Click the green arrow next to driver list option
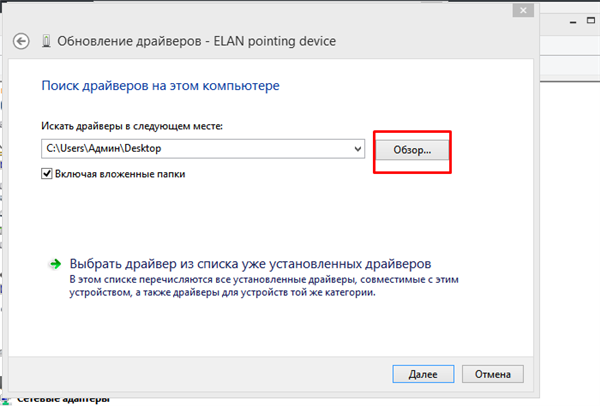This screenshot has height=406, width=600. pyautogui.click(x=55, y=264)
